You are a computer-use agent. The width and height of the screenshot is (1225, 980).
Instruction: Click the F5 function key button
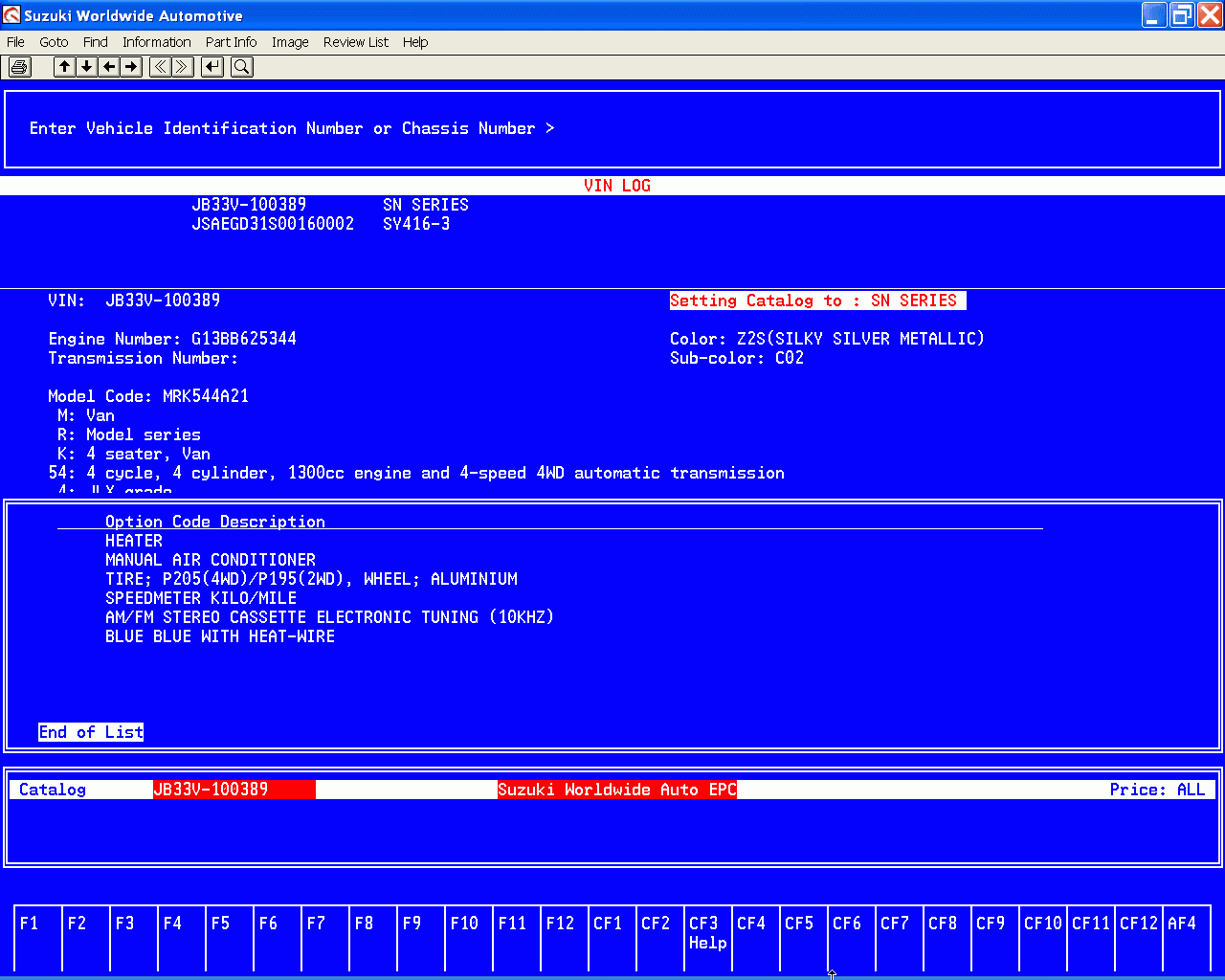click(x=230, y=938)
